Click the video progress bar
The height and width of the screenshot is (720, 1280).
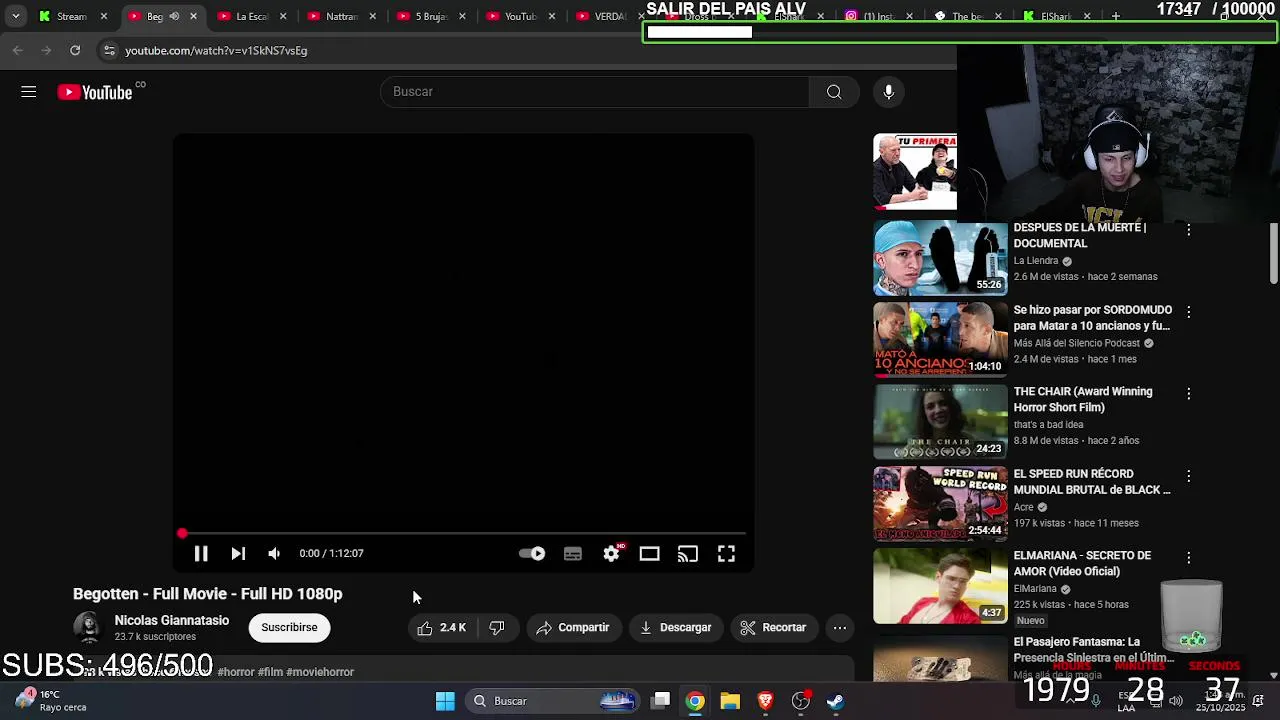[x=463, y=534]
